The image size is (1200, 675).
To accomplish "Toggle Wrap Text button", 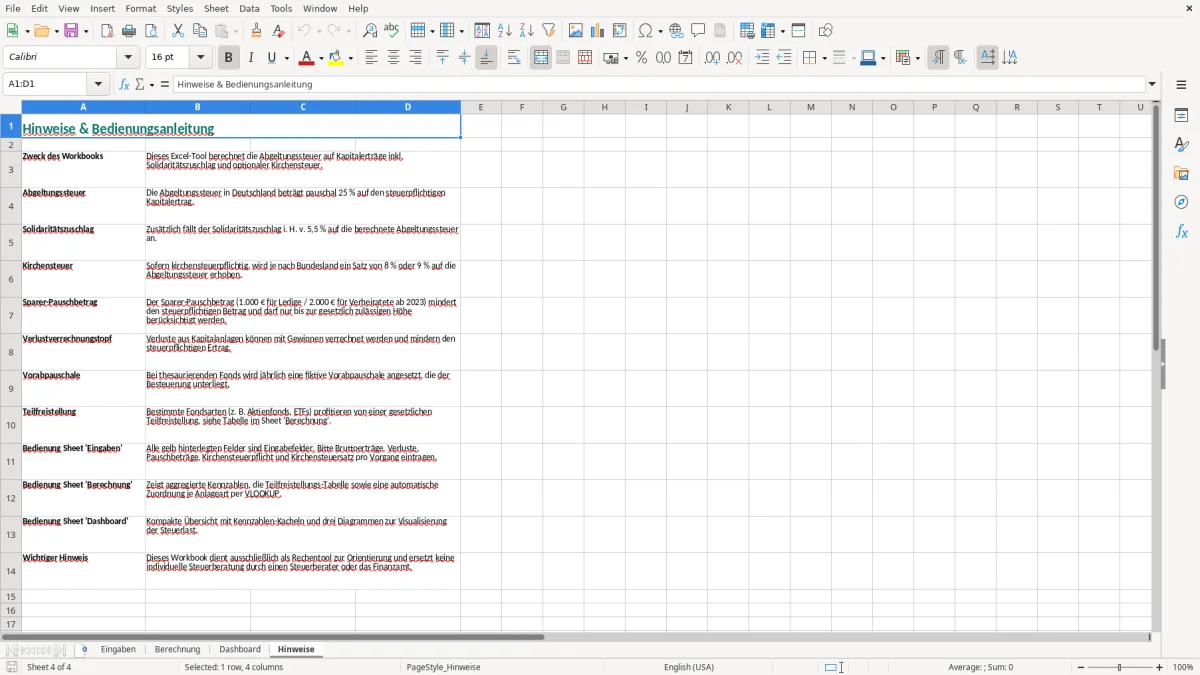I will pos(514,58).
